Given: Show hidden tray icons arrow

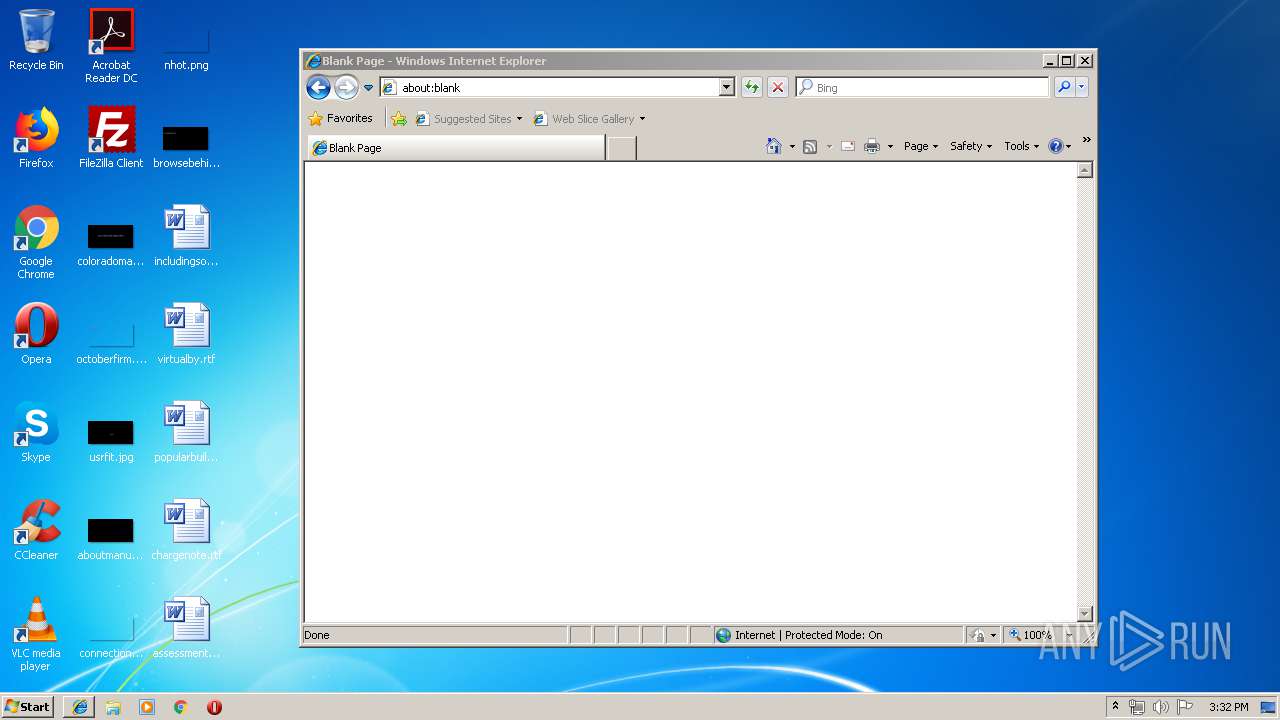Looking at the screenshot, I should click(1116, 706).
